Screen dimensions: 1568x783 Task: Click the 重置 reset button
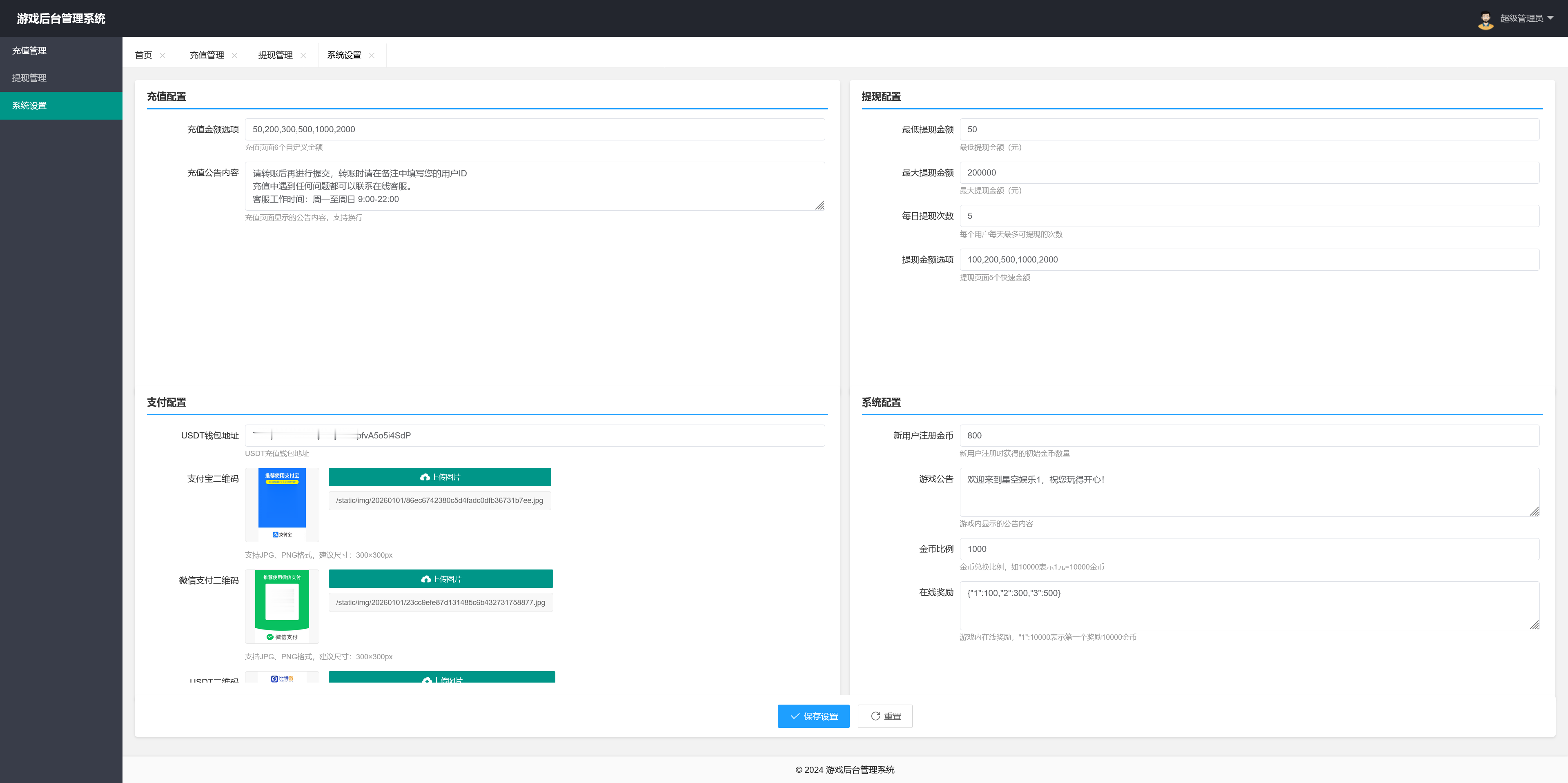click(x=885, y=716)
